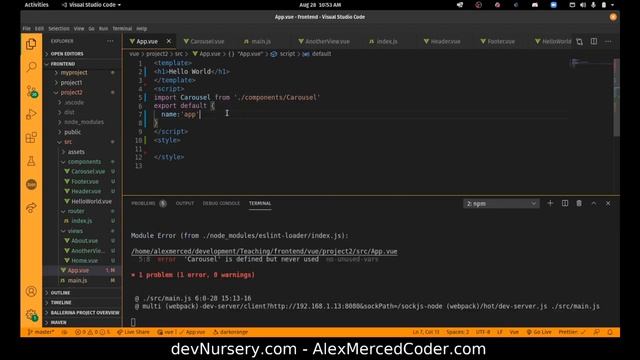Open the Testing flask icon view
Image resolution: width=640 pixels, height=360 pixels.
(31, 161)
